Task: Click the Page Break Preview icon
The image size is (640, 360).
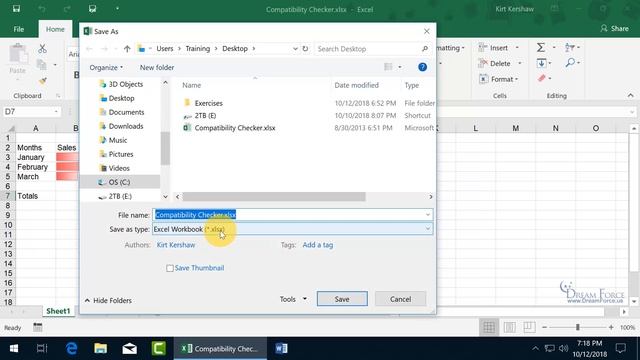Action: click(x=529, y=327)
